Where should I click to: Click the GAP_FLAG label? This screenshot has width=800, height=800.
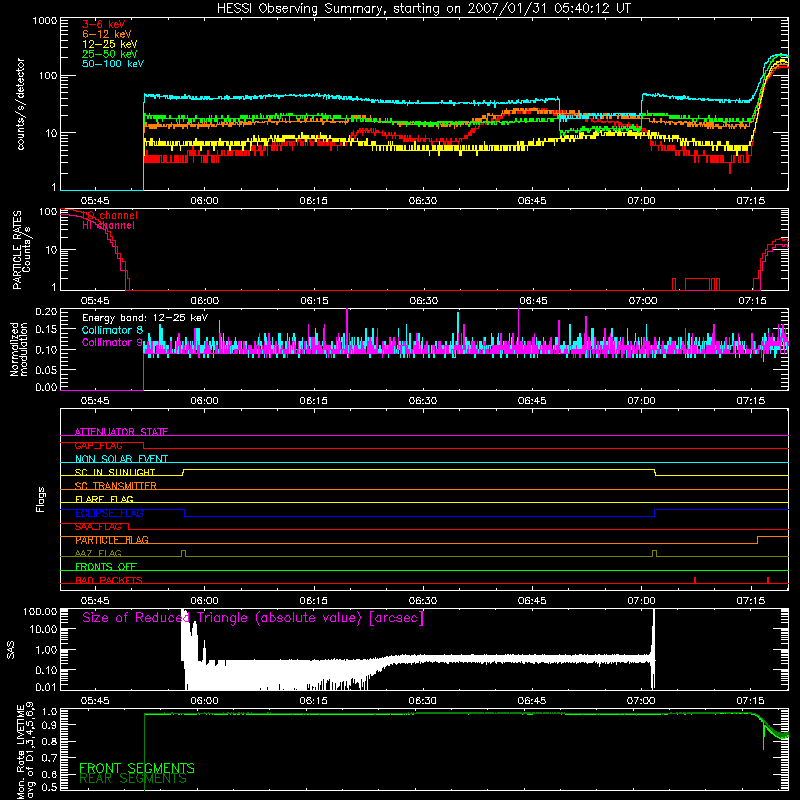(98, 445)
